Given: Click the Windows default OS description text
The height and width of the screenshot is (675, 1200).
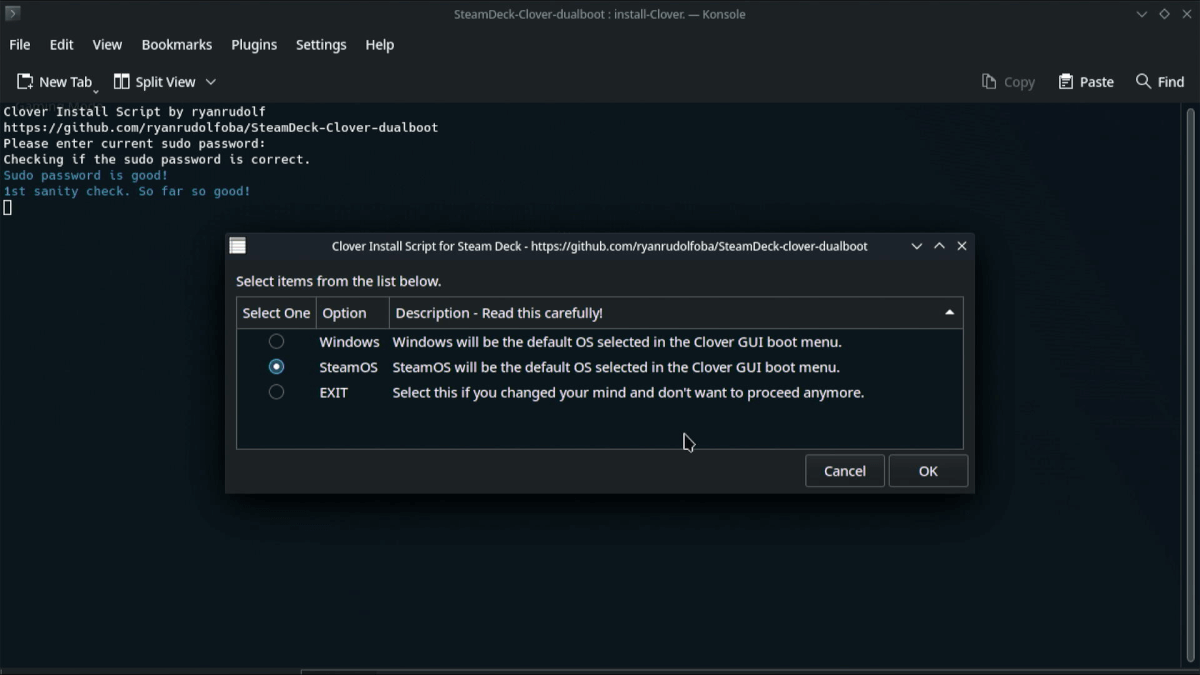Looking at the screenshot, I should [617, 342].
